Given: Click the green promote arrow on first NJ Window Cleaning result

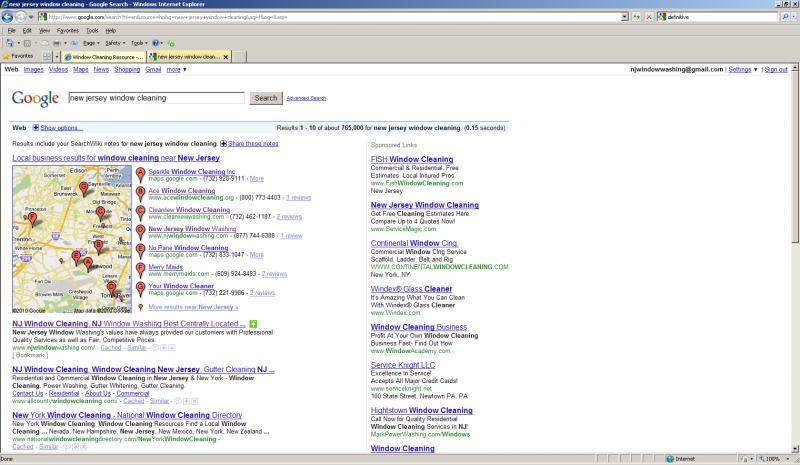Looking at the screenshot, I should [254, 324].
